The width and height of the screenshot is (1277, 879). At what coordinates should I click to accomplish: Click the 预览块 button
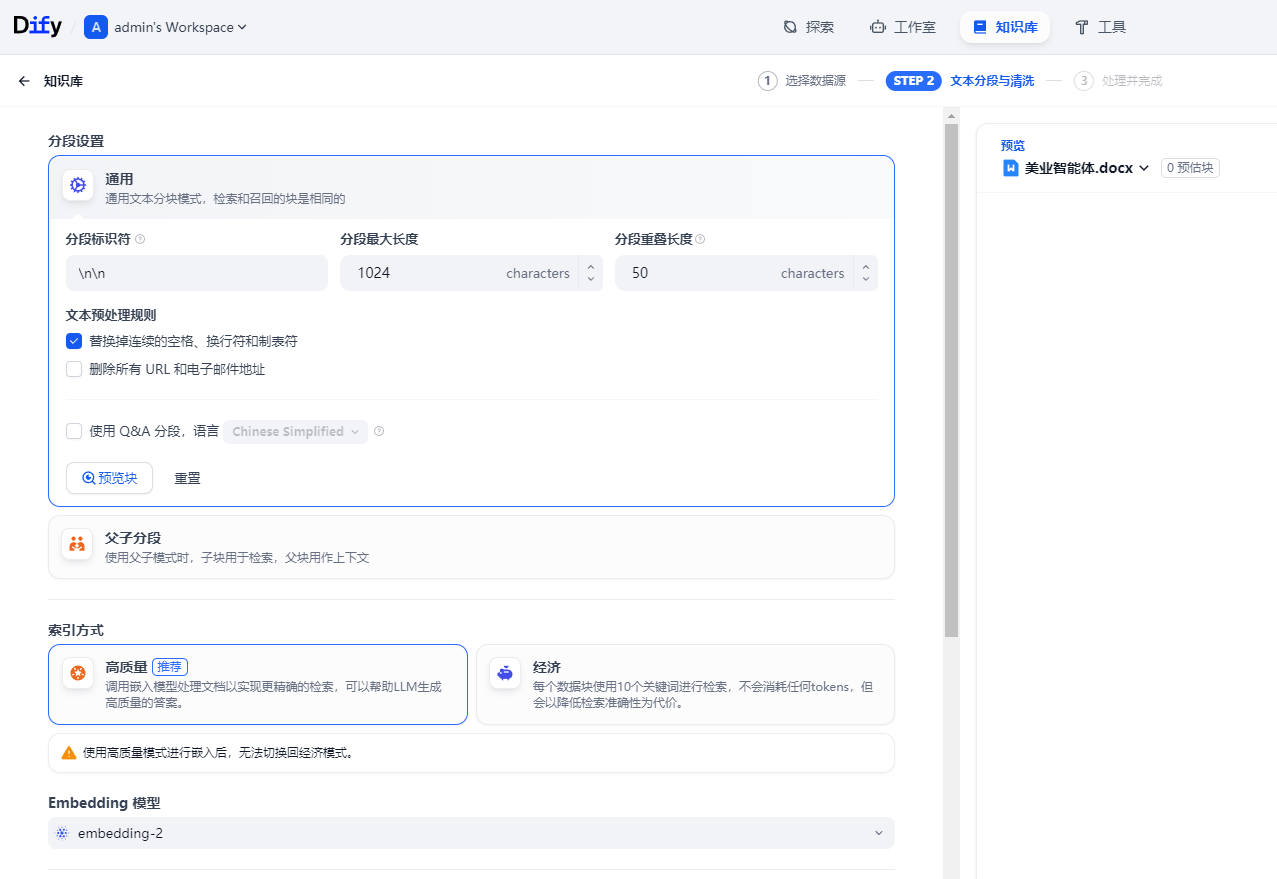click(109, 478)
